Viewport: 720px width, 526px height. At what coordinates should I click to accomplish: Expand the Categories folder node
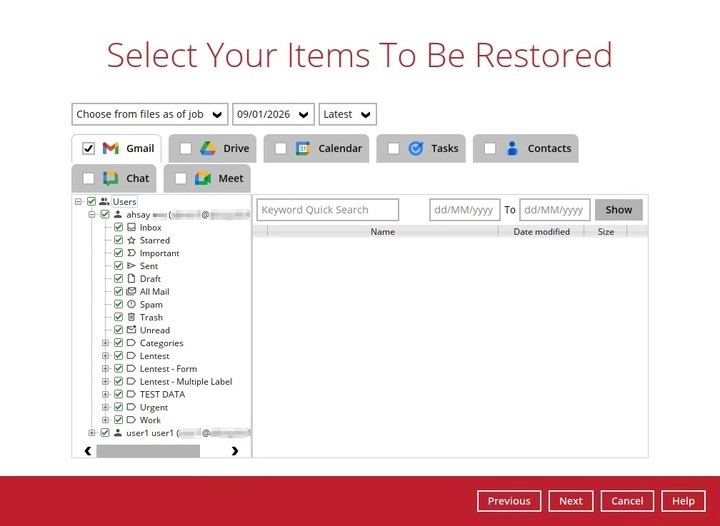(105, 343)
